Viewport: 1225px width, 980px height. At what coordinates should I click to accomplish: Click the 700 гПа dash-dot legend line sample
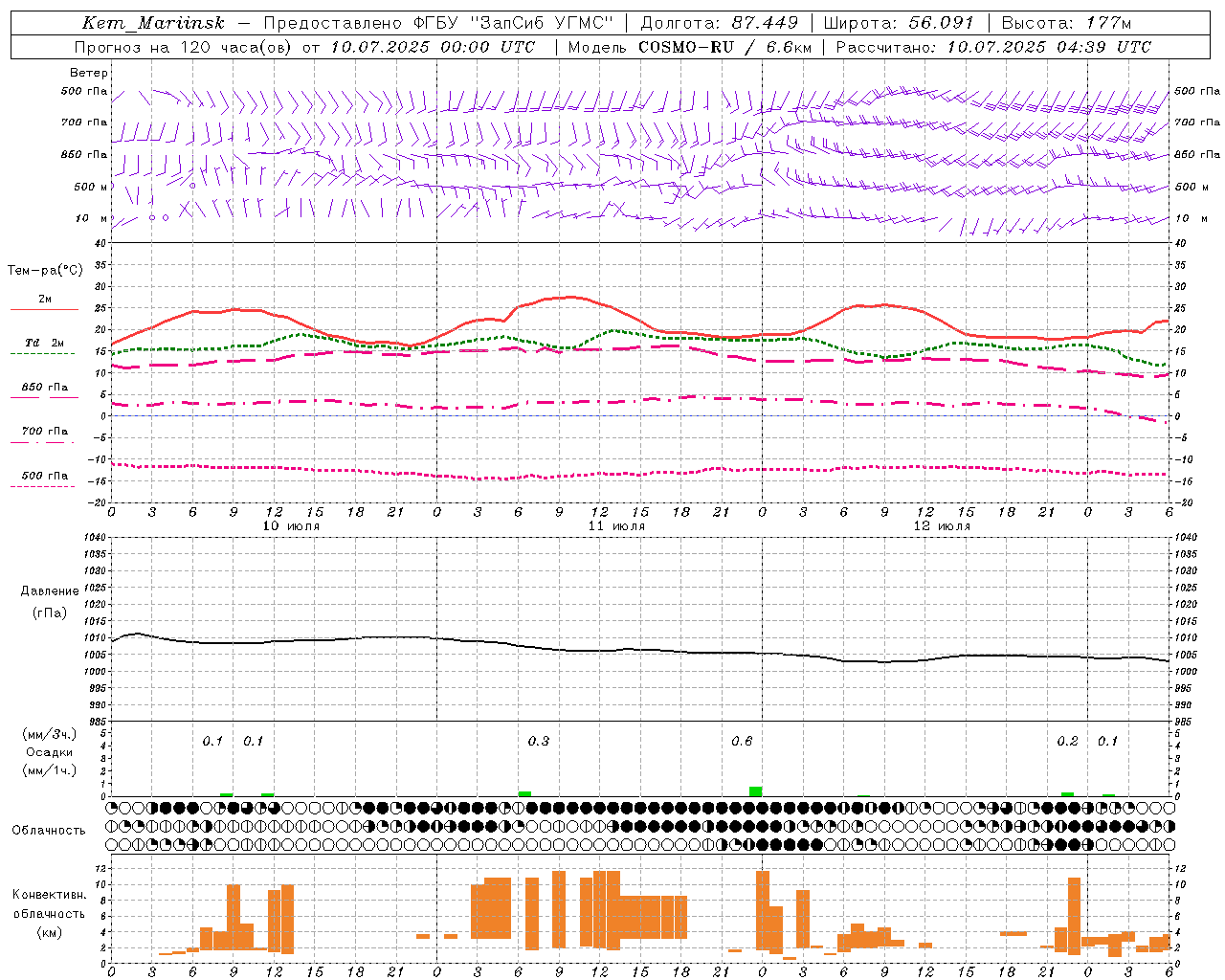[44, 442]
